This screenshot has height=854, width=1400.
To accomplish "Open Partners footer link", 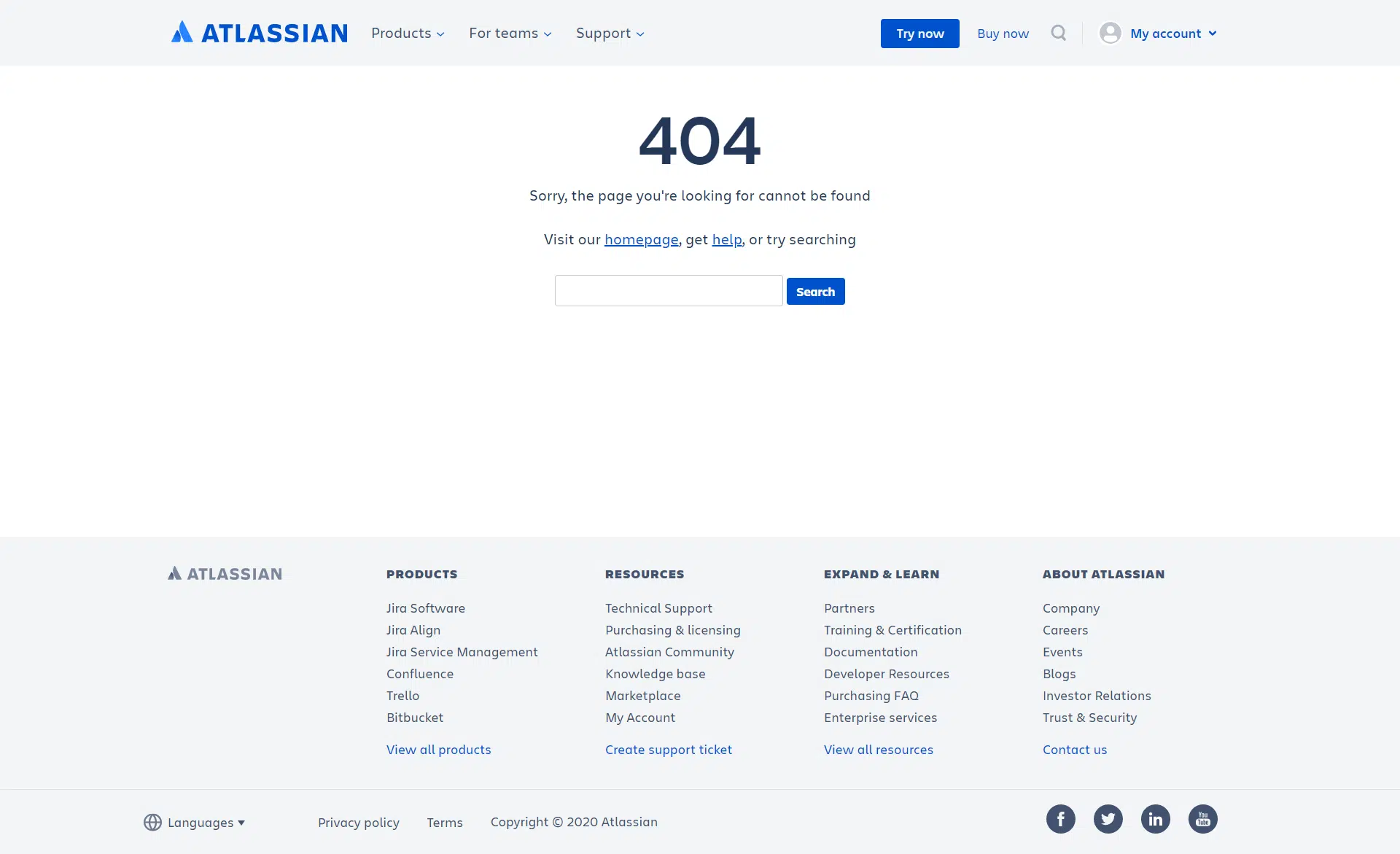I will (849, 608).
